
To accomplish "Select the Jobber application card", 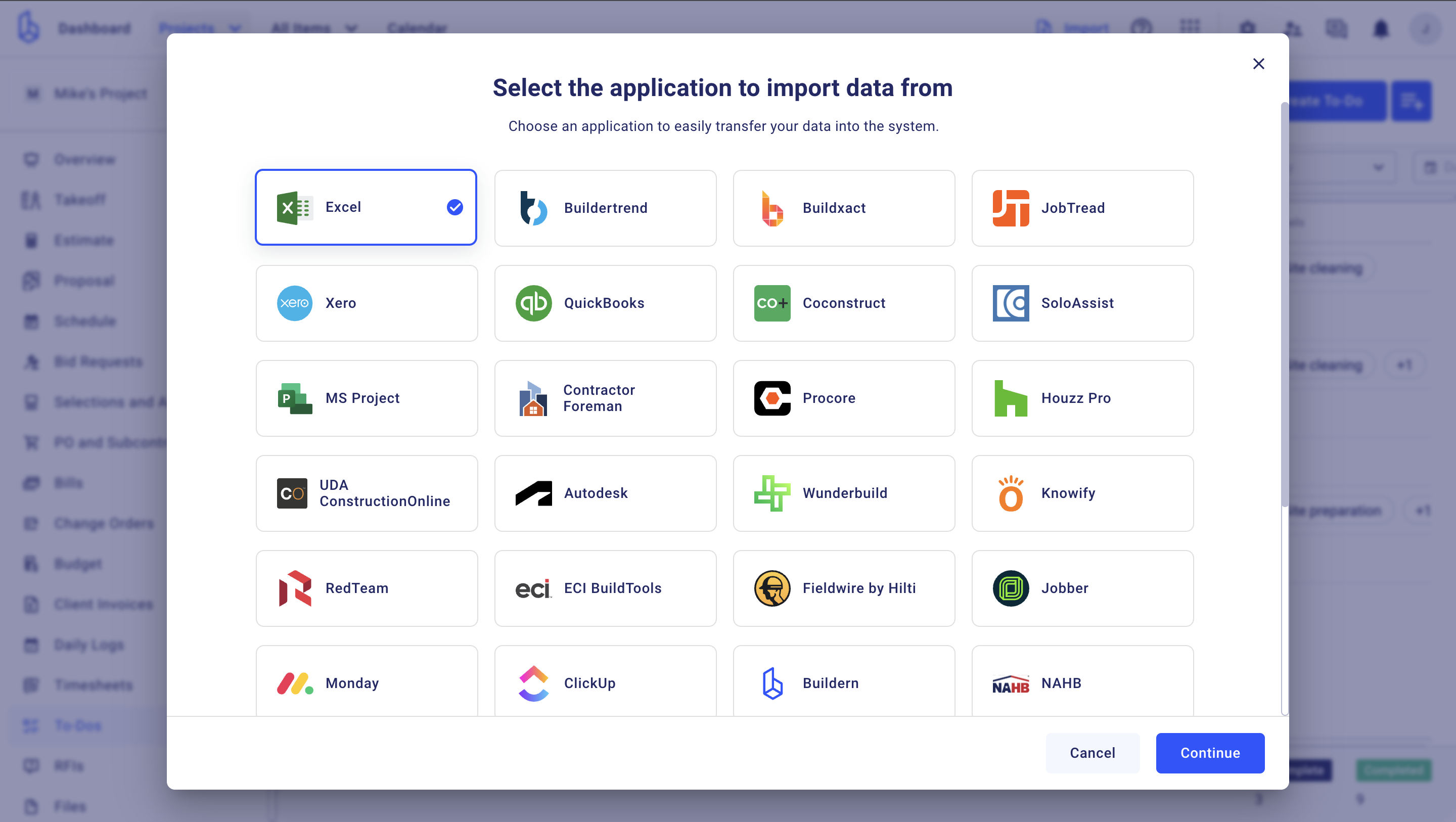I will 1082,588.
